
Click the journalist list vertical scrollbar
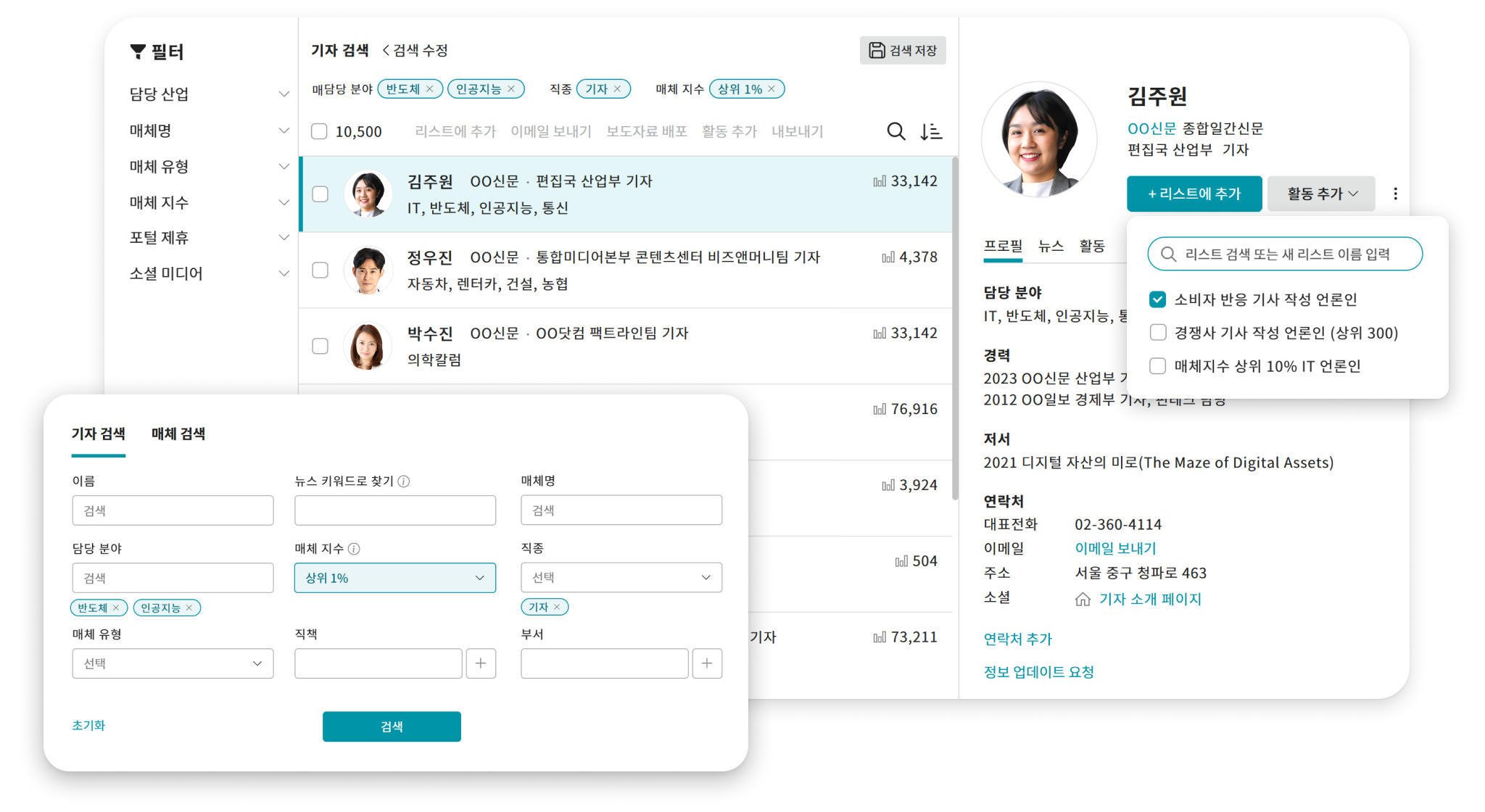point(955,328)
